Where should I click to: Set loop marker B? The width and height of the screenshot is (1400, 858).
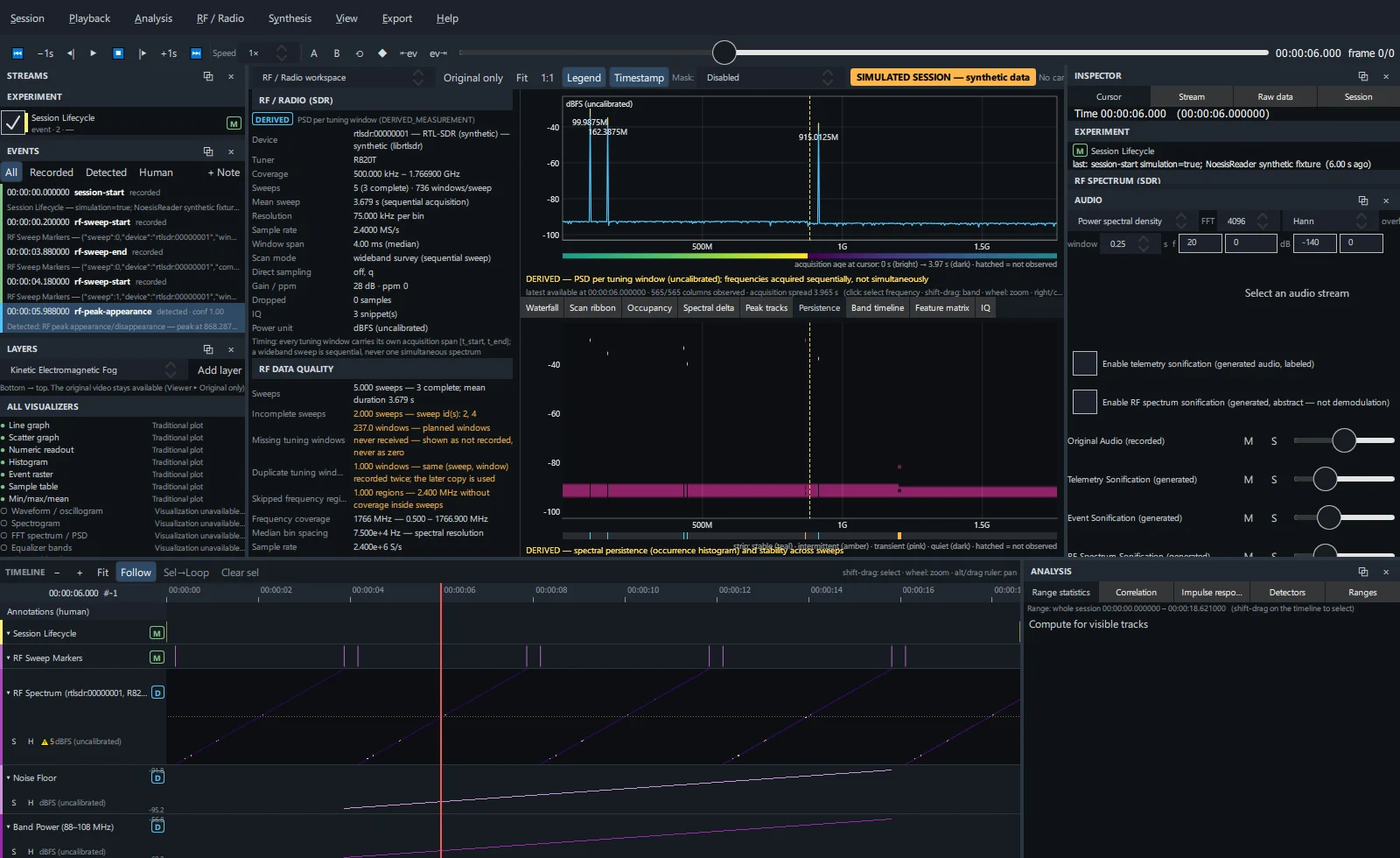pyautogui.click(x=337, y=53)
